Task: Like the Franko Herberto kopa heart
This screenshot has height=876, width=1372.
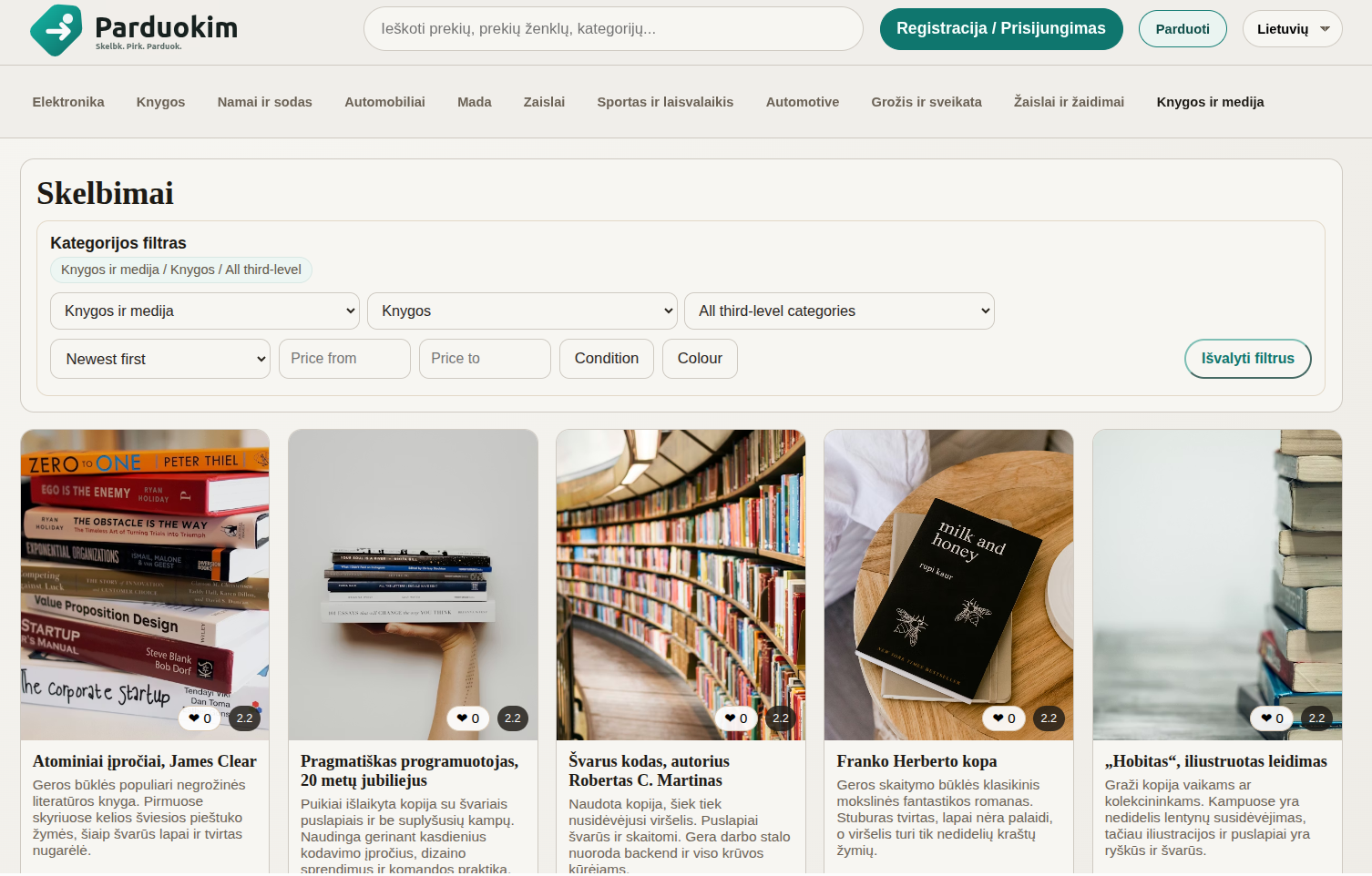Action: pyautogui.click(x=1004, y=718)
